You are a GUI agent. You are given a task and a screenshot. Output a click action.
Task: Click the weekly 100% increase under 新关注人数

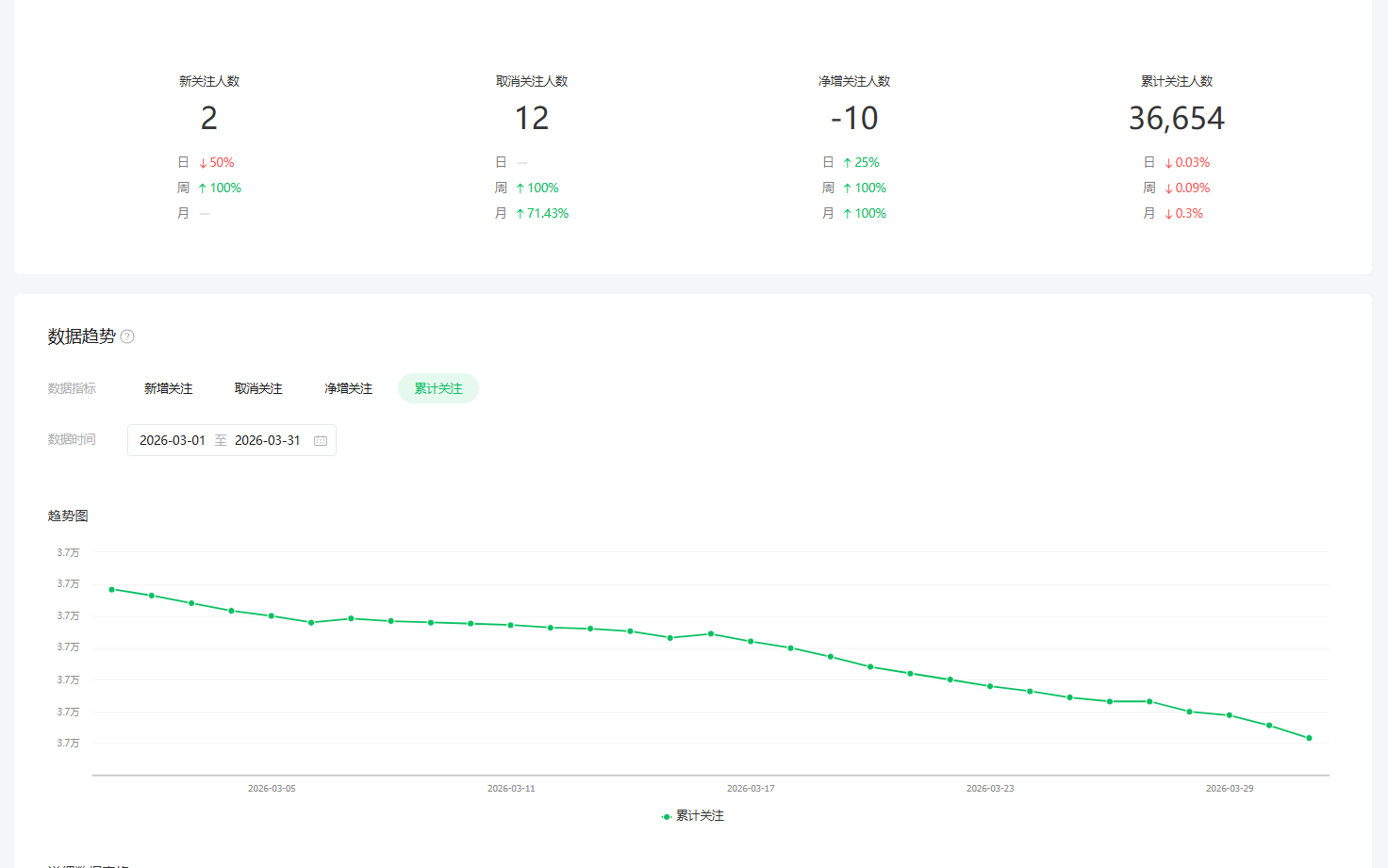point(220,188)
